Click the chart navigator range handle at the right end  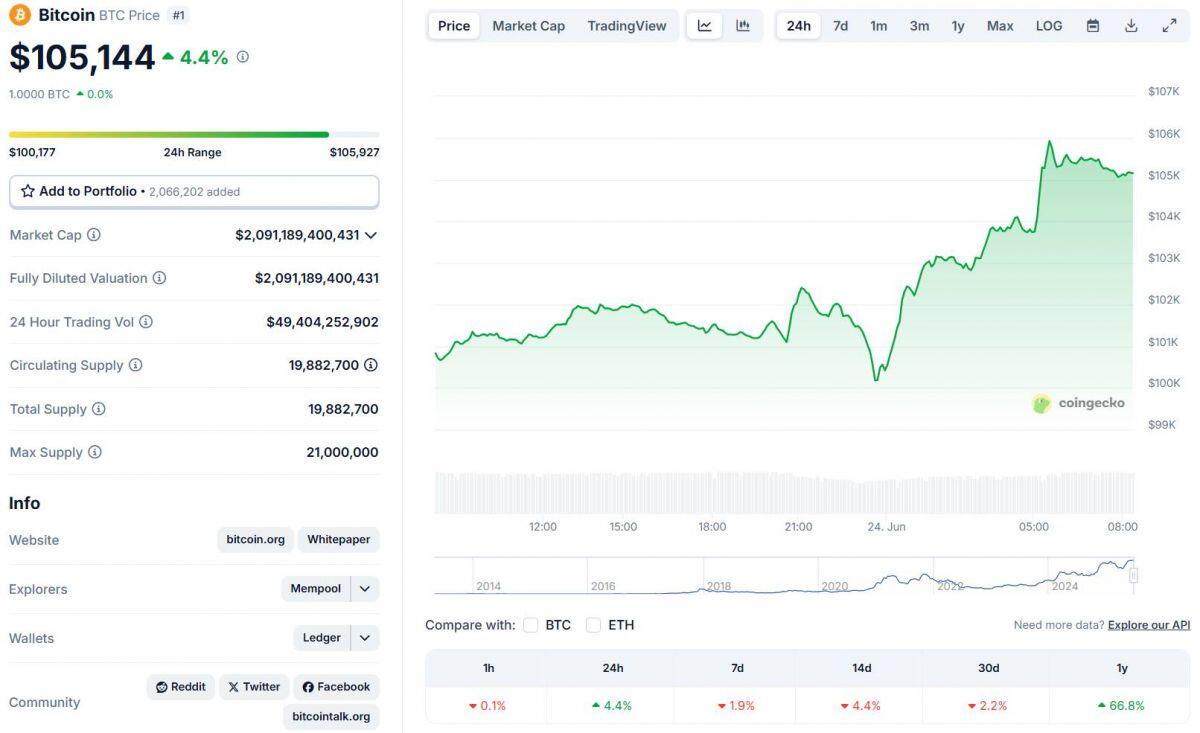(1134, 575)
